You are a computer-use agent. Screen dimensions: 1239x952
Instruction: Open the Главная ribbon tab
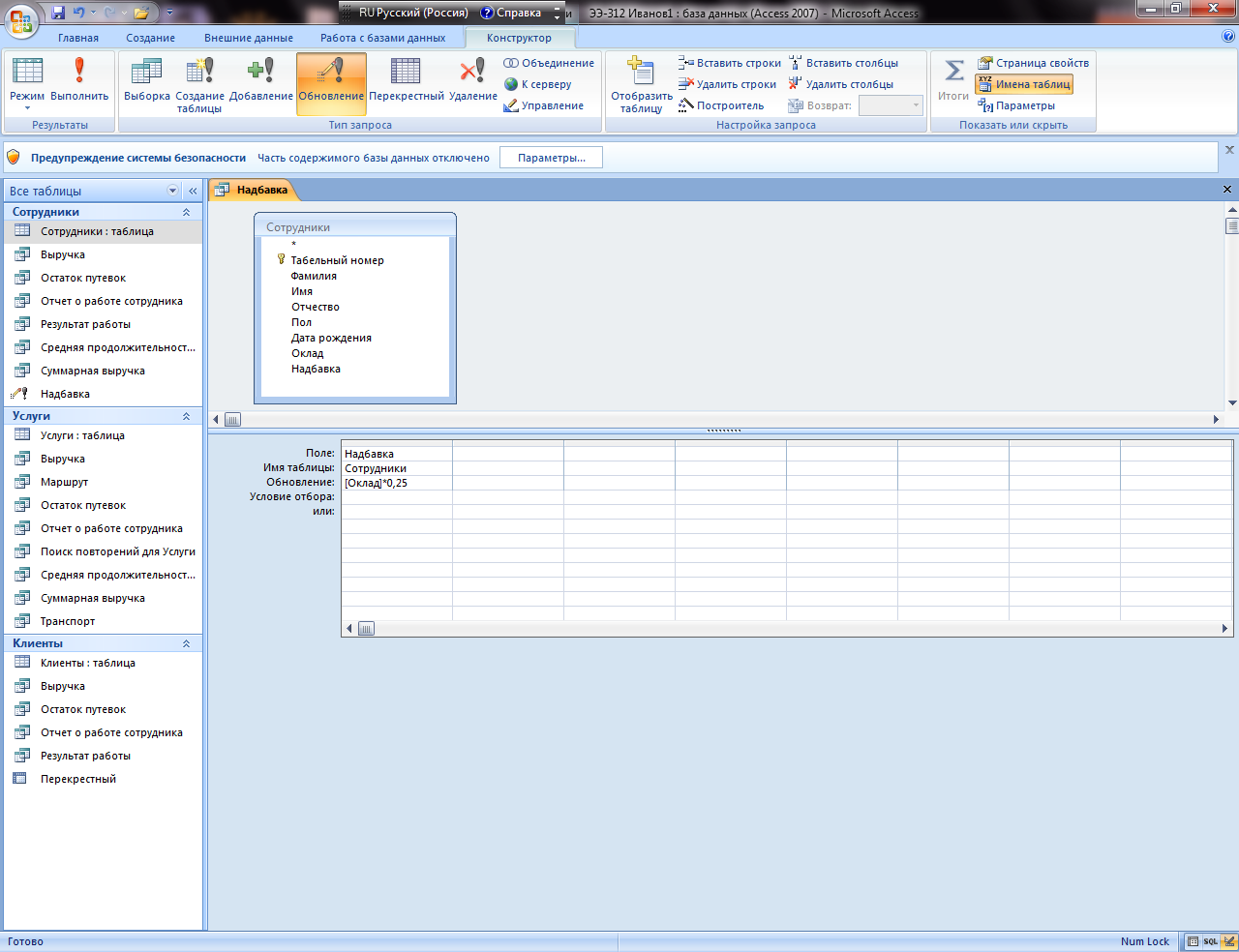tap(78, 38)
